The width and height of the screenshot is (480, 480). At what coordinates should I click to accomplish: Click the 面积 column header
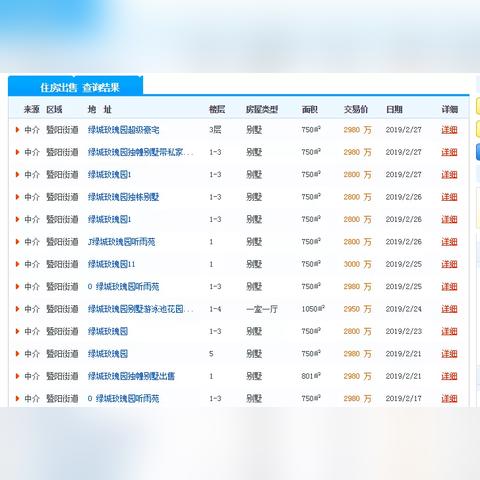(x=310, y=109)
